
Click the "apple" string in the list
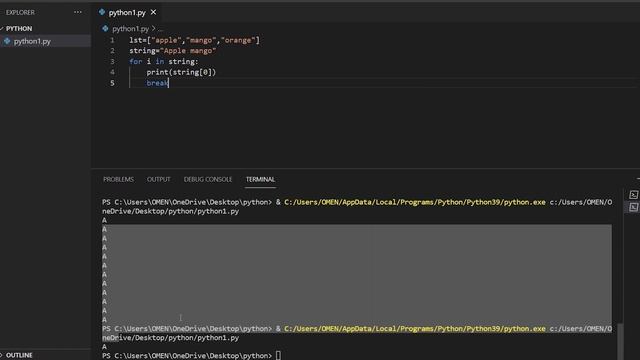pos(167,40)
